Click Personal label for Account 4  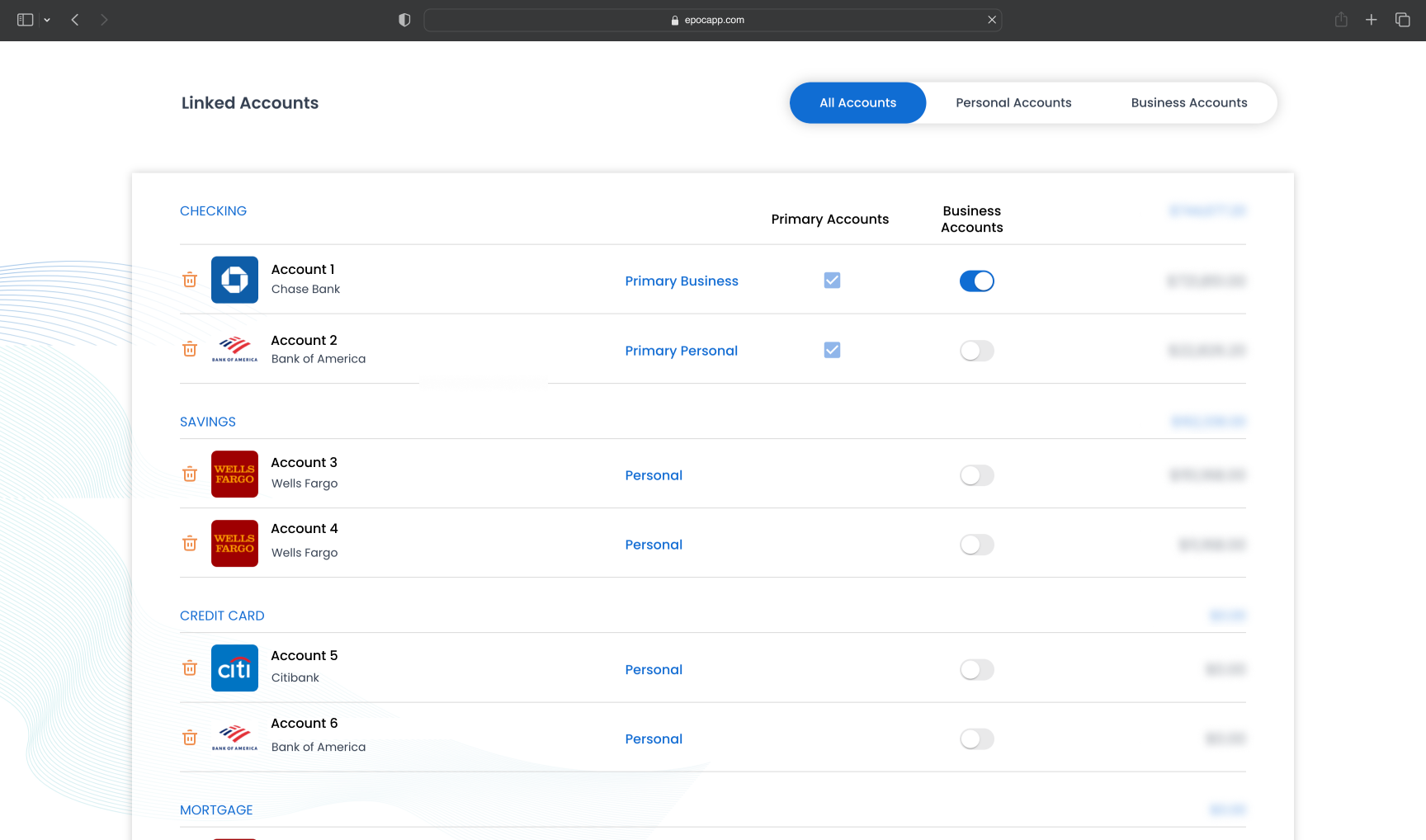click(x=654, y=545)
